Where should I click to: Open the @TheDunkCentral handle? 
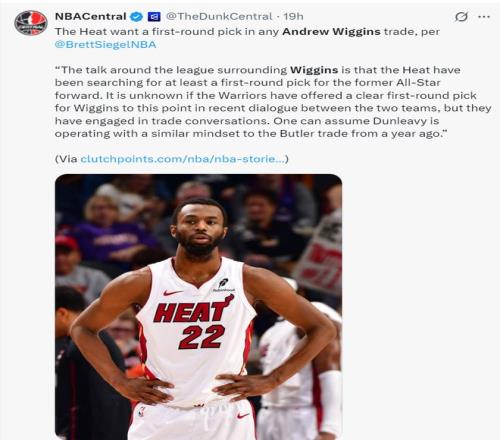219,16
